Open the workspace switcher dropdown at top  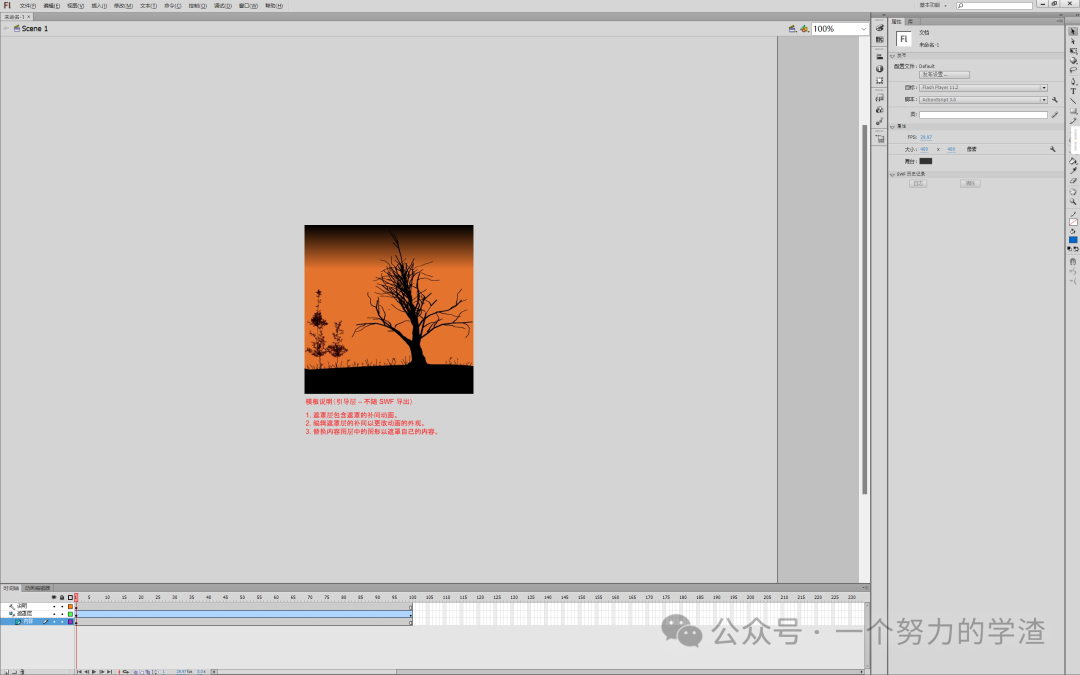pos(933,5)
